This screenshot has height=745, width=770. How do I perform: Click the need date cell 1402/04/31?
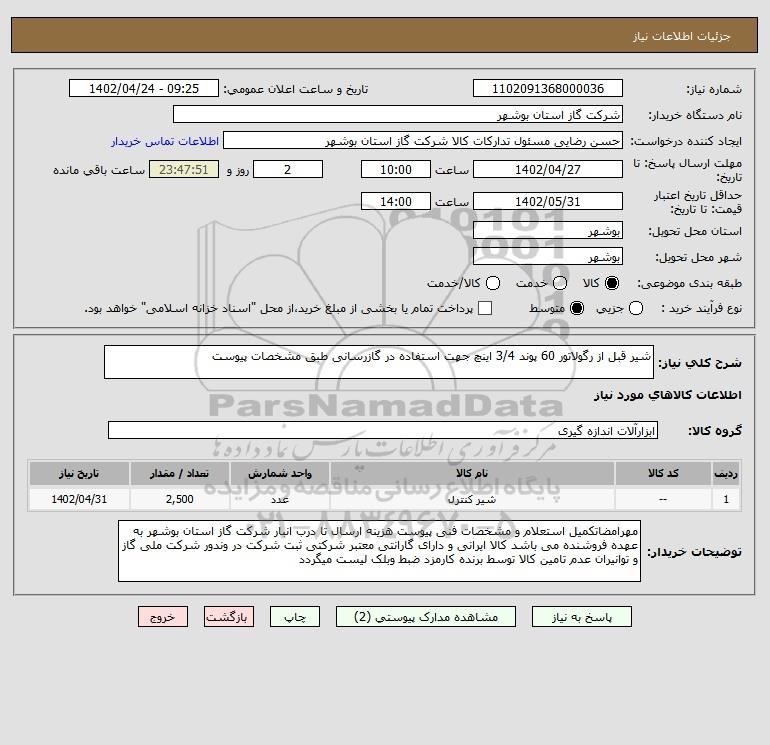click(79, 499)
